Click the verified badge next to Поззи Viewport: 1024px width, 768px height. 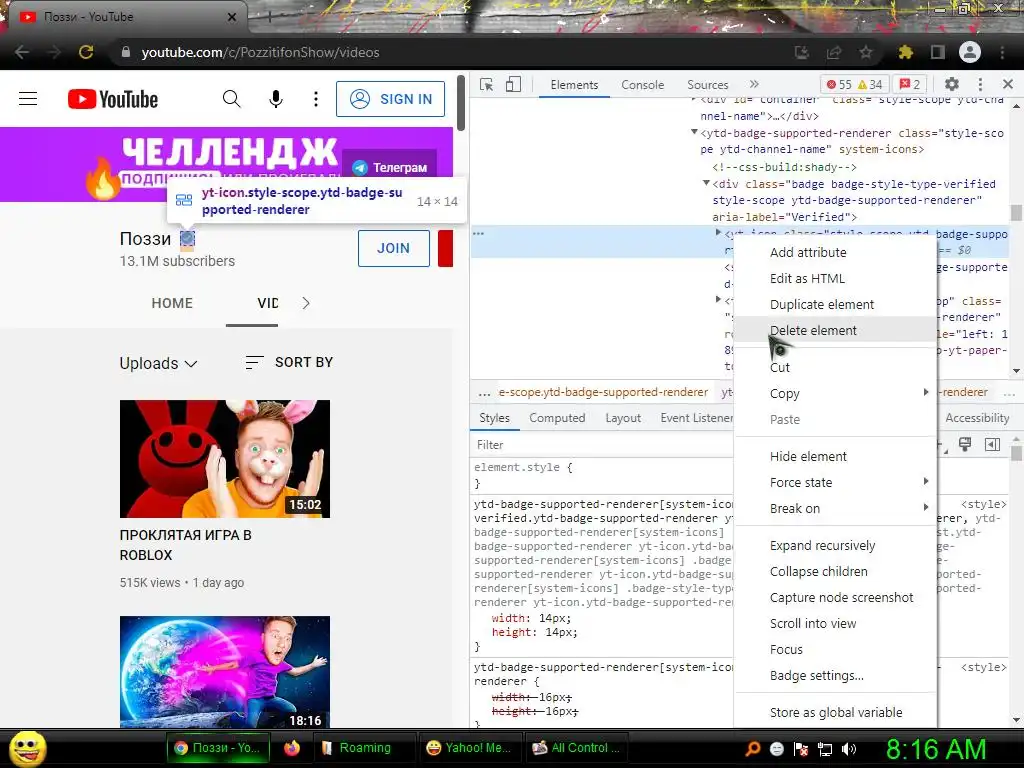tap(187, 238)
